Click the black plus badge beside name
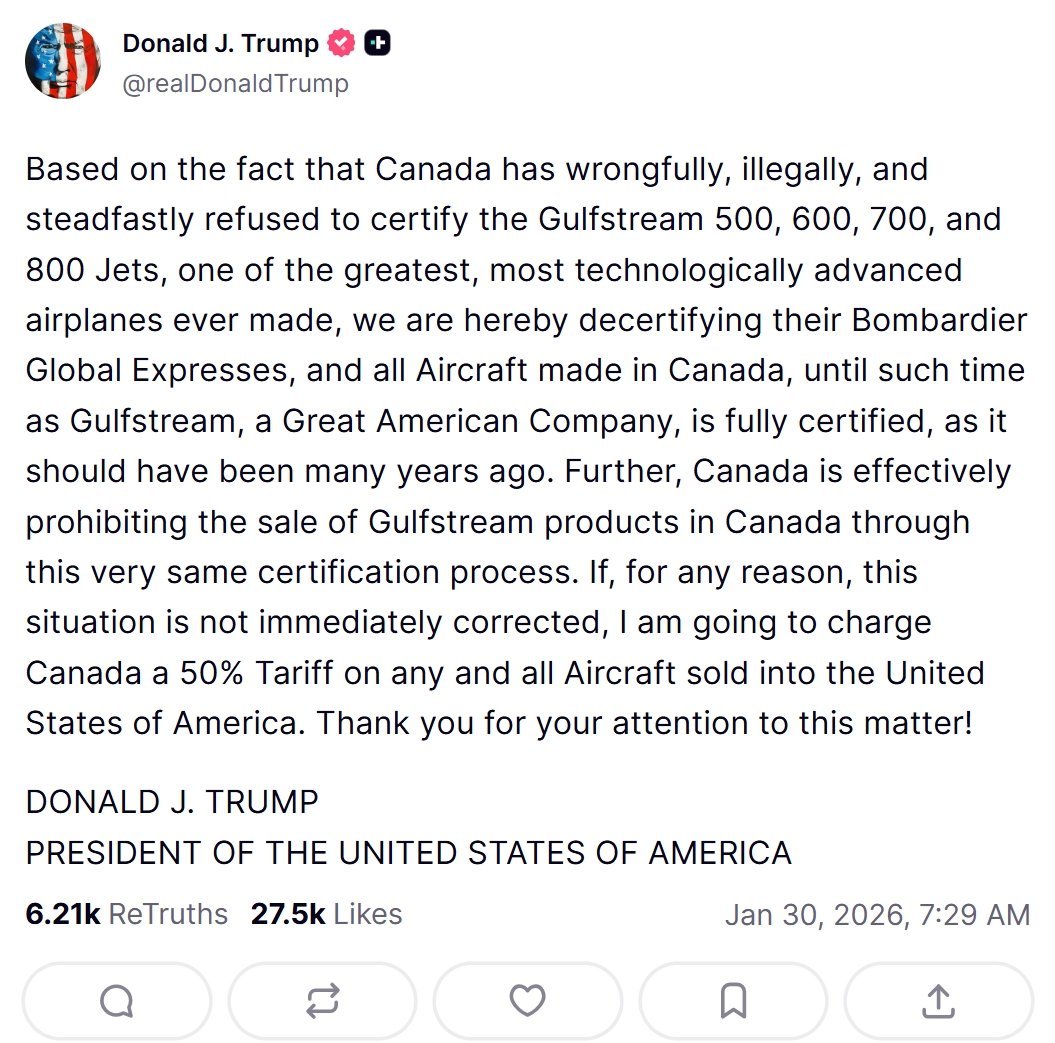 coord(377,44)
